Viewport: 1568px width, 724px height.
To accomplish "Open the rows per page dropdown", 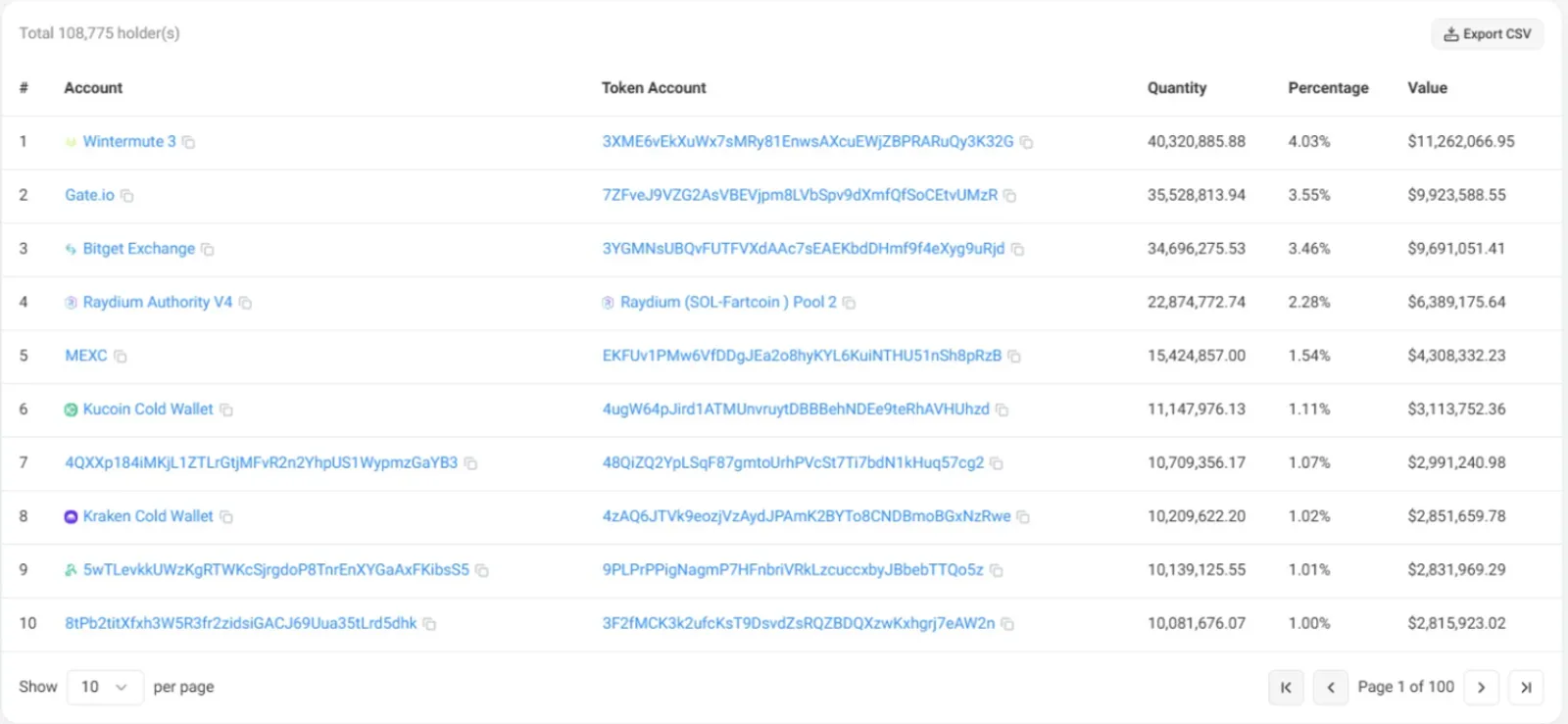I will (105, 687).
